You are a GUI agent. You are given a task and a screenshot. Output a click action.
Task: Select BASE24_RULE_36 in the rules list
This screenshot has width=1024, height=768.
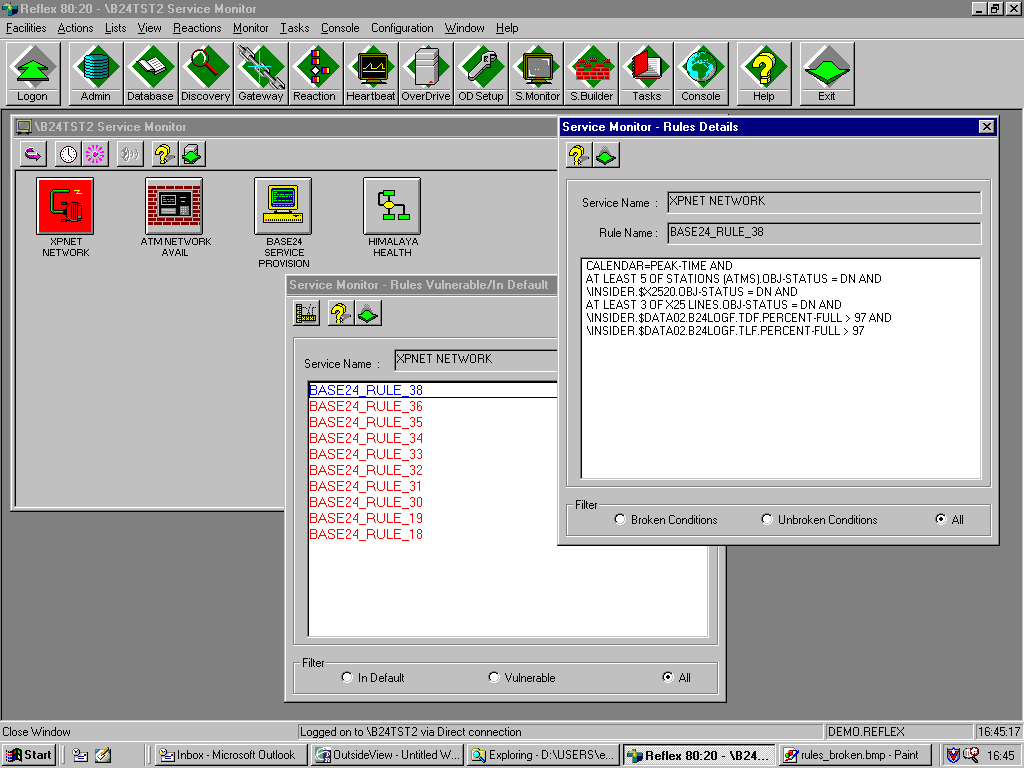366,407
